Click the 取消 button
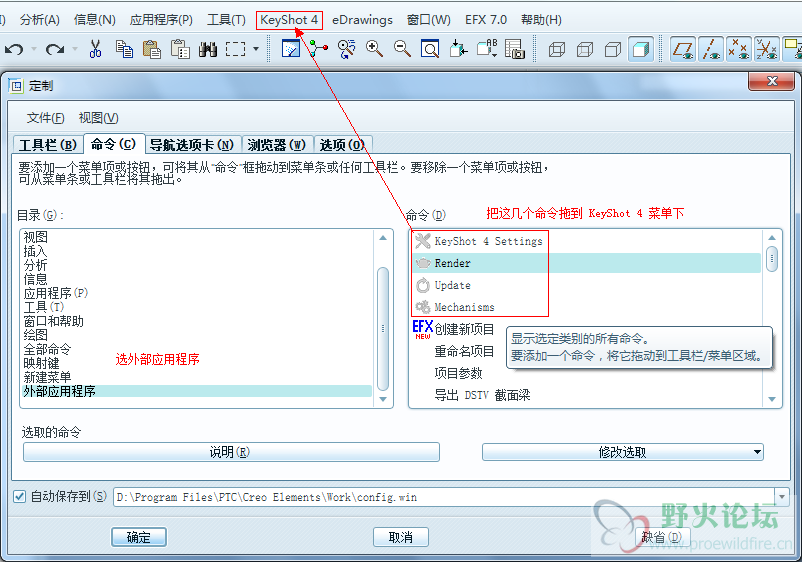The width and height of the screenshot is (802, 562). pyautogui.click(x=400, y=537)
